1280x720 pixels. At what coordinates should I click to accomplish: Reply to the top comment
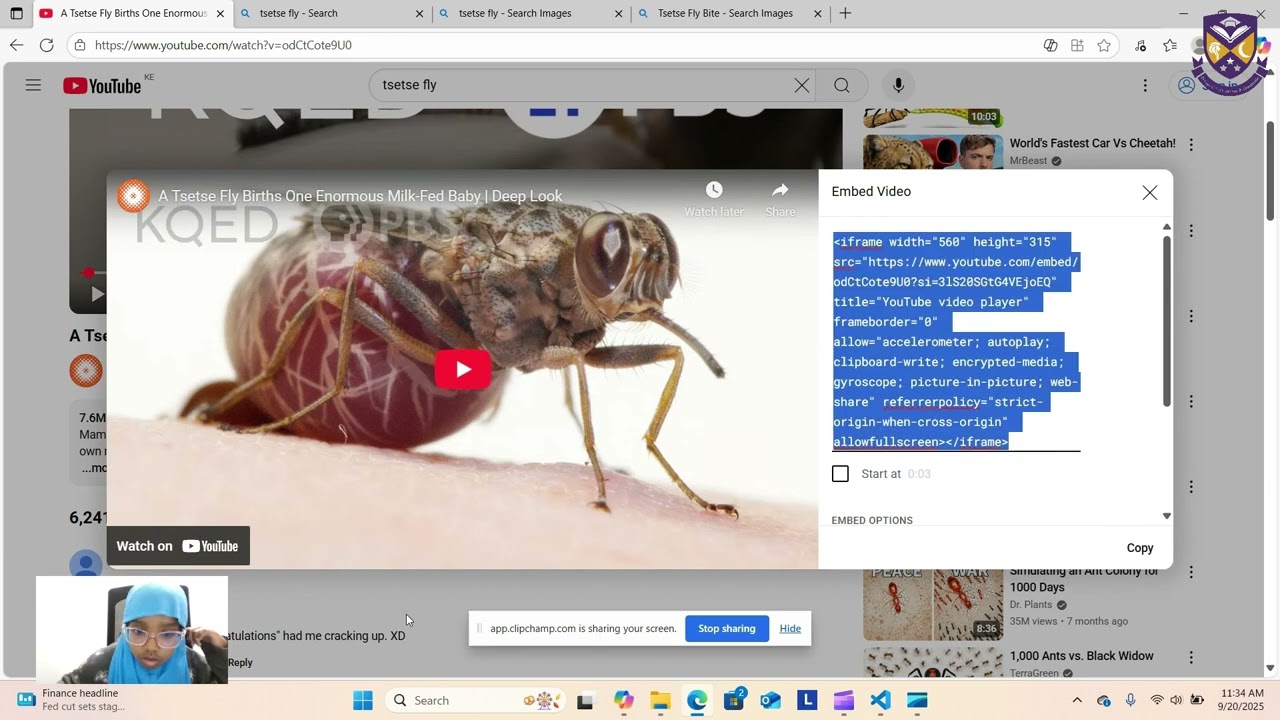click(x=240, y=663)
